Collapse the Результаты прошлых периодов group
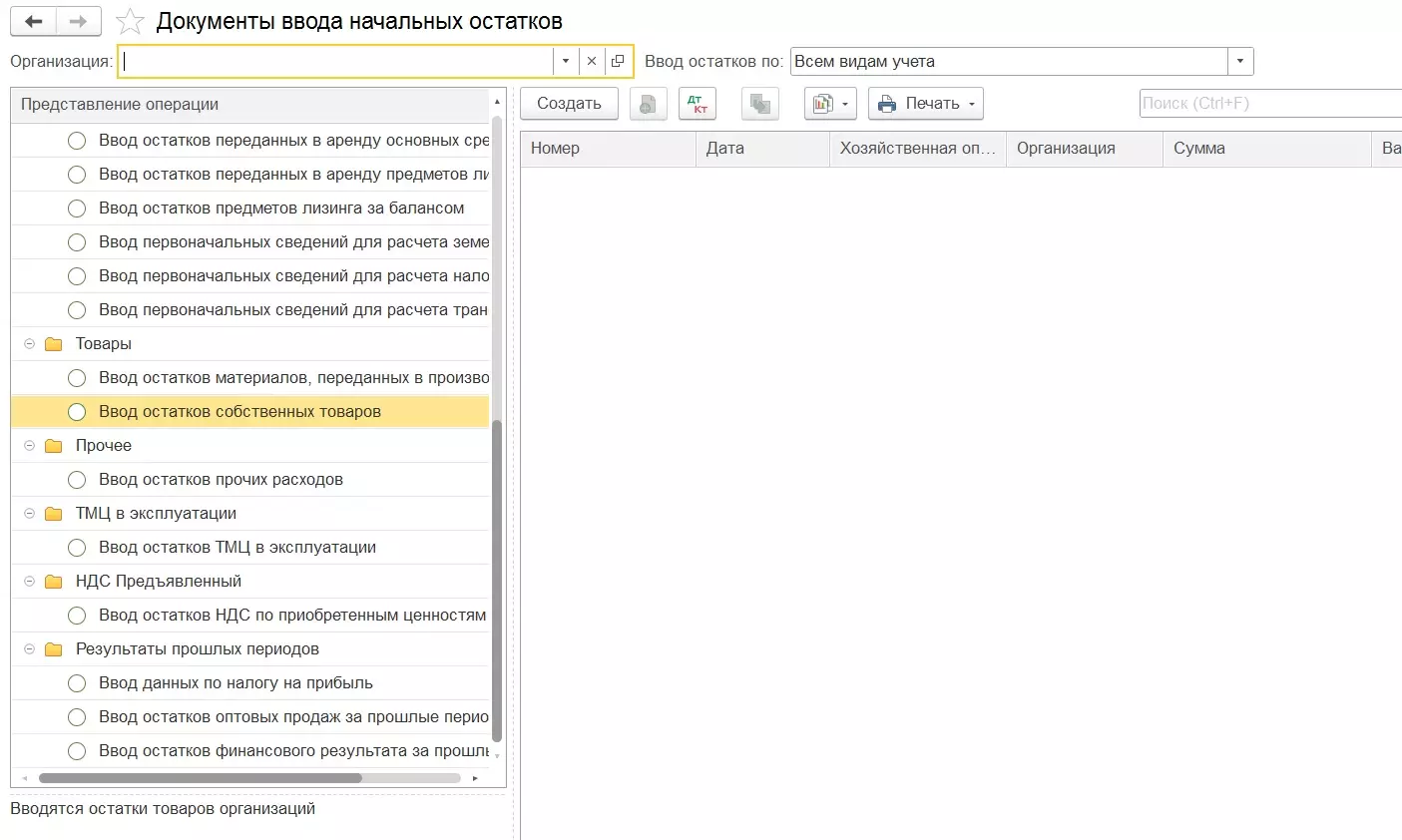The image size is (1402, 840). click(29, 649)
